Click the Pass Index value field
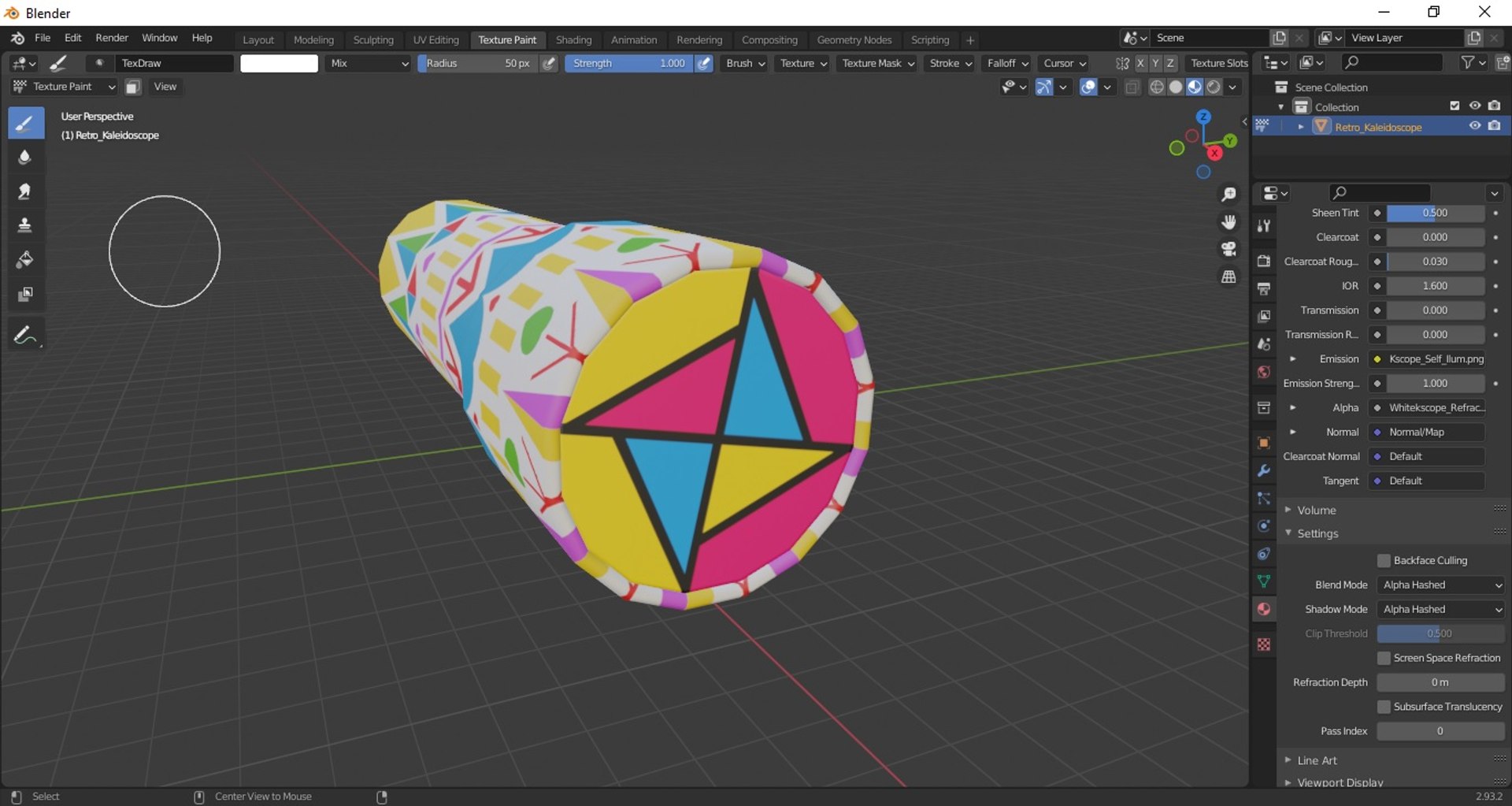Screen dimensions: 1512x806 pos(1440,731)
